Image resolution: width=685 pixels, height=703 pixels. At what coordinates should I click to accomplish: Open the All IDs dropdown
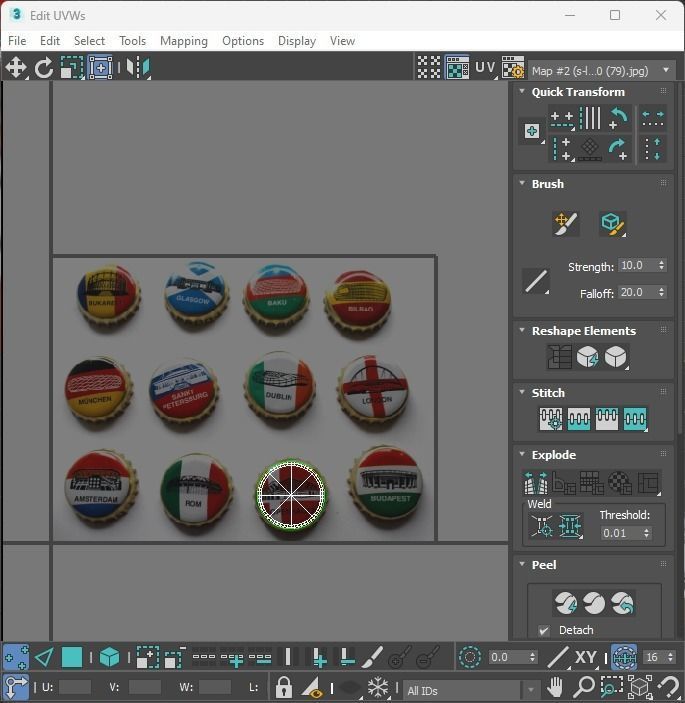pos(471,690)
